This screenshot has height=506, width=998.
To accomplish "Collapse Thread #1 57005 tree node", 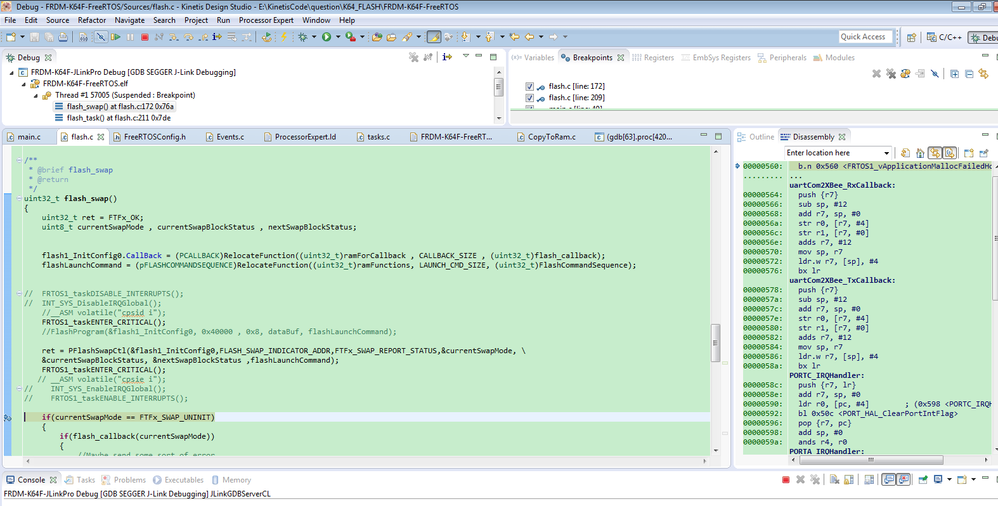I will point(36,95).
